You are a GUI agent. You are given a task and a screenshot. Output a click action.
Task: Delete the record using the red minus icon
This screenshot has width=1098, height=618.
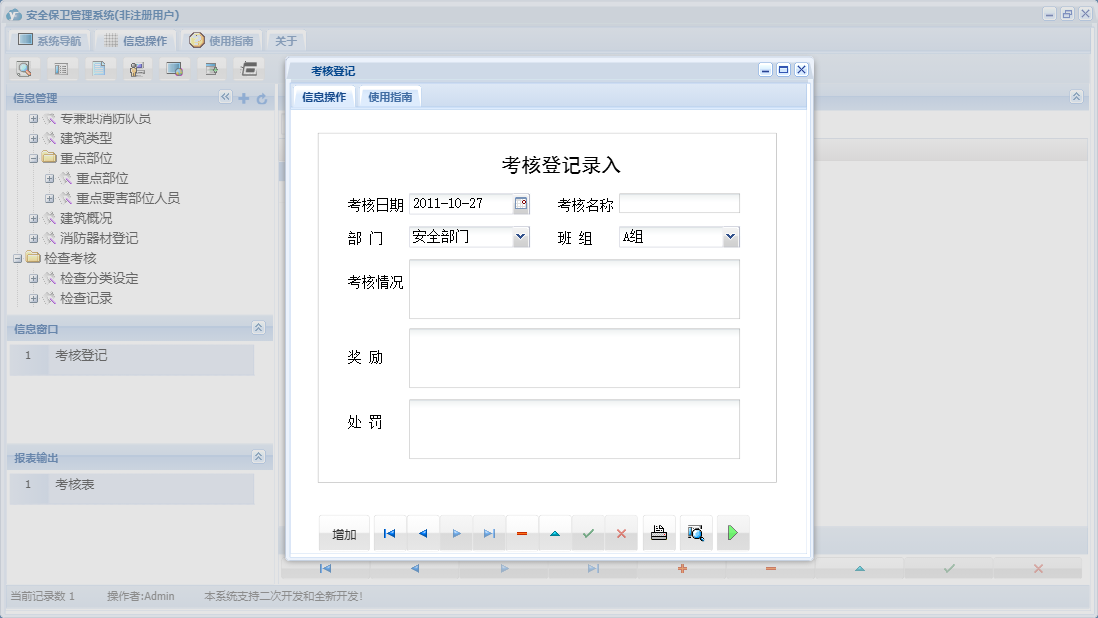(x=522, y=533)
